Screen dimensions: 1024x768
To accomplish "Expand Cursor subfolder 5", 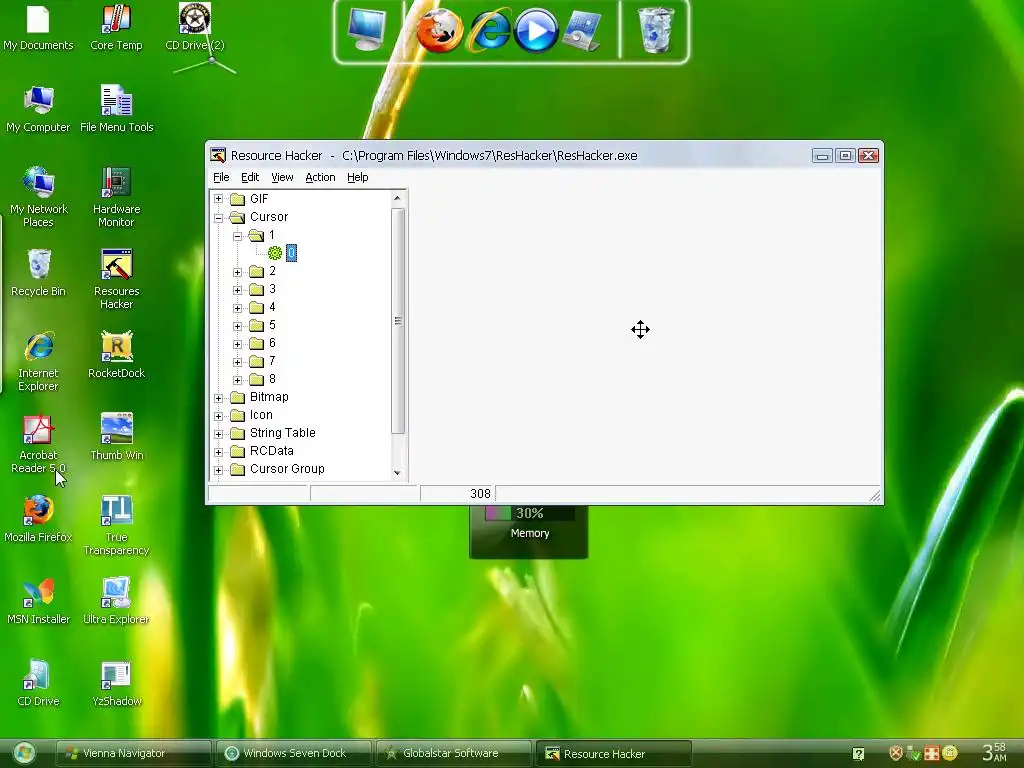I will [x=238, y=326].
